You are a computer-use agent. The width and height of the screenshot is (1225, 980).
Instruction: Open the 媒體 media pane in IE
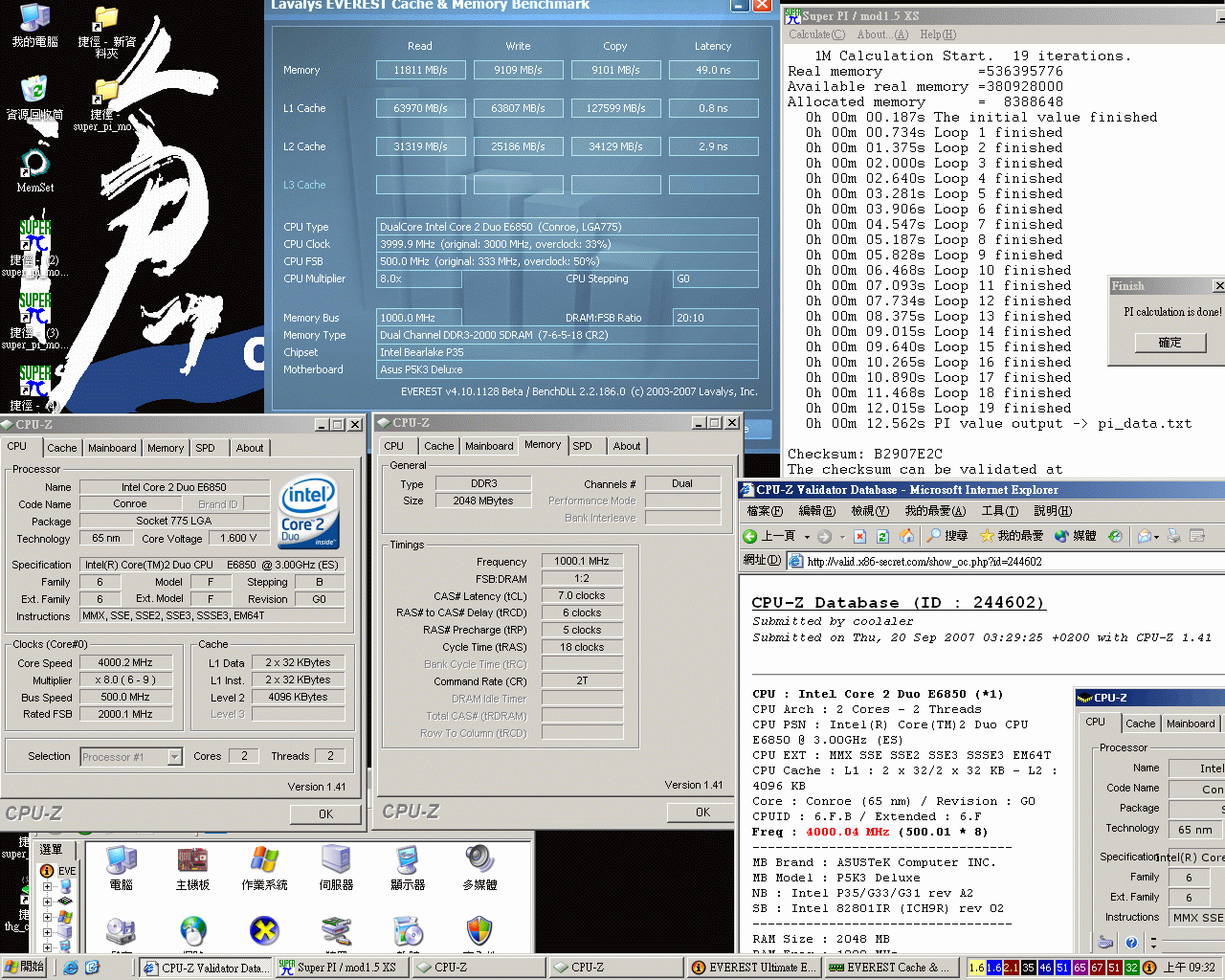tap(1075, 536)
